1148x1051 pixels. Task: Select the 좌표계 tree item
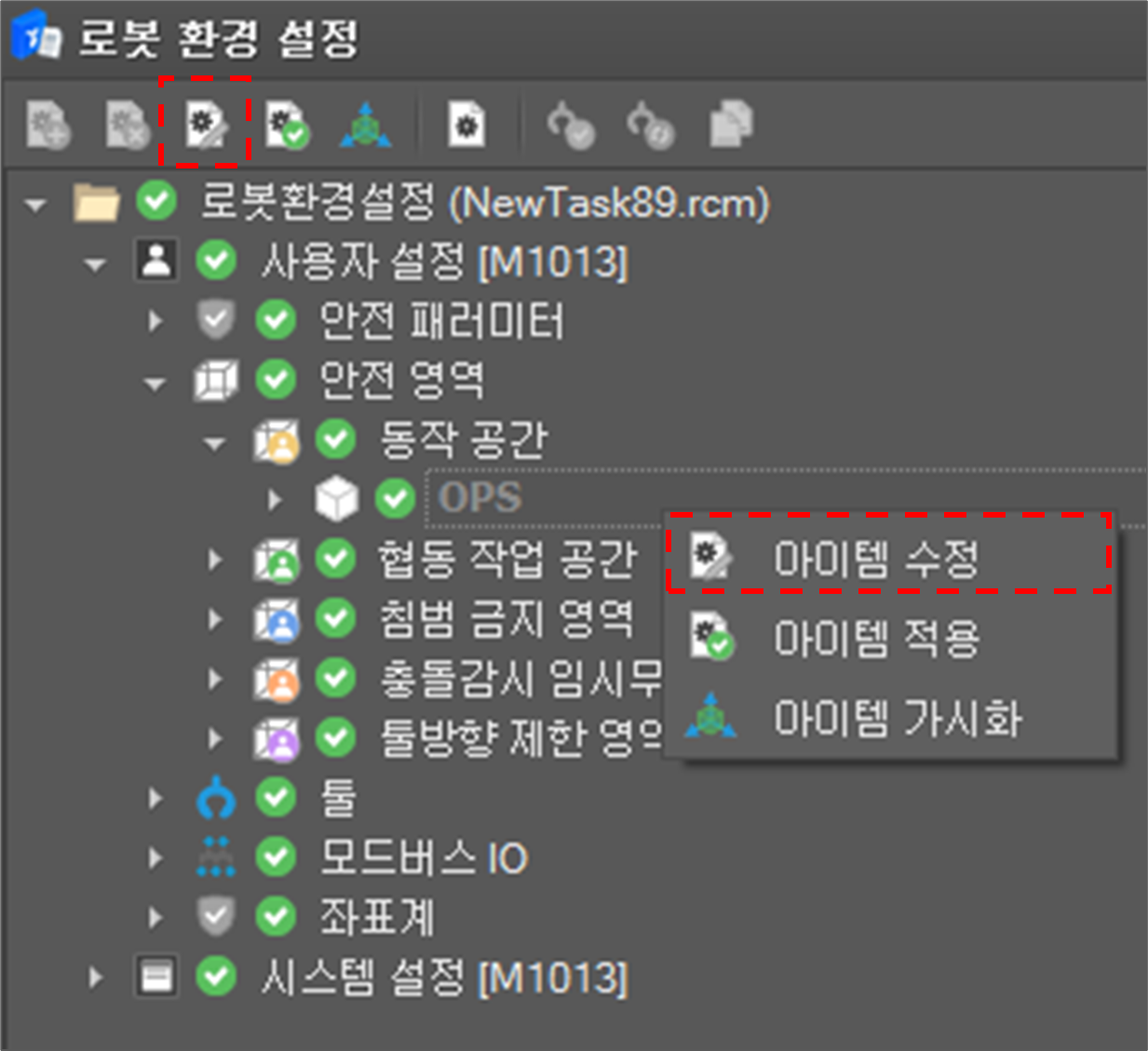[377, 917]
